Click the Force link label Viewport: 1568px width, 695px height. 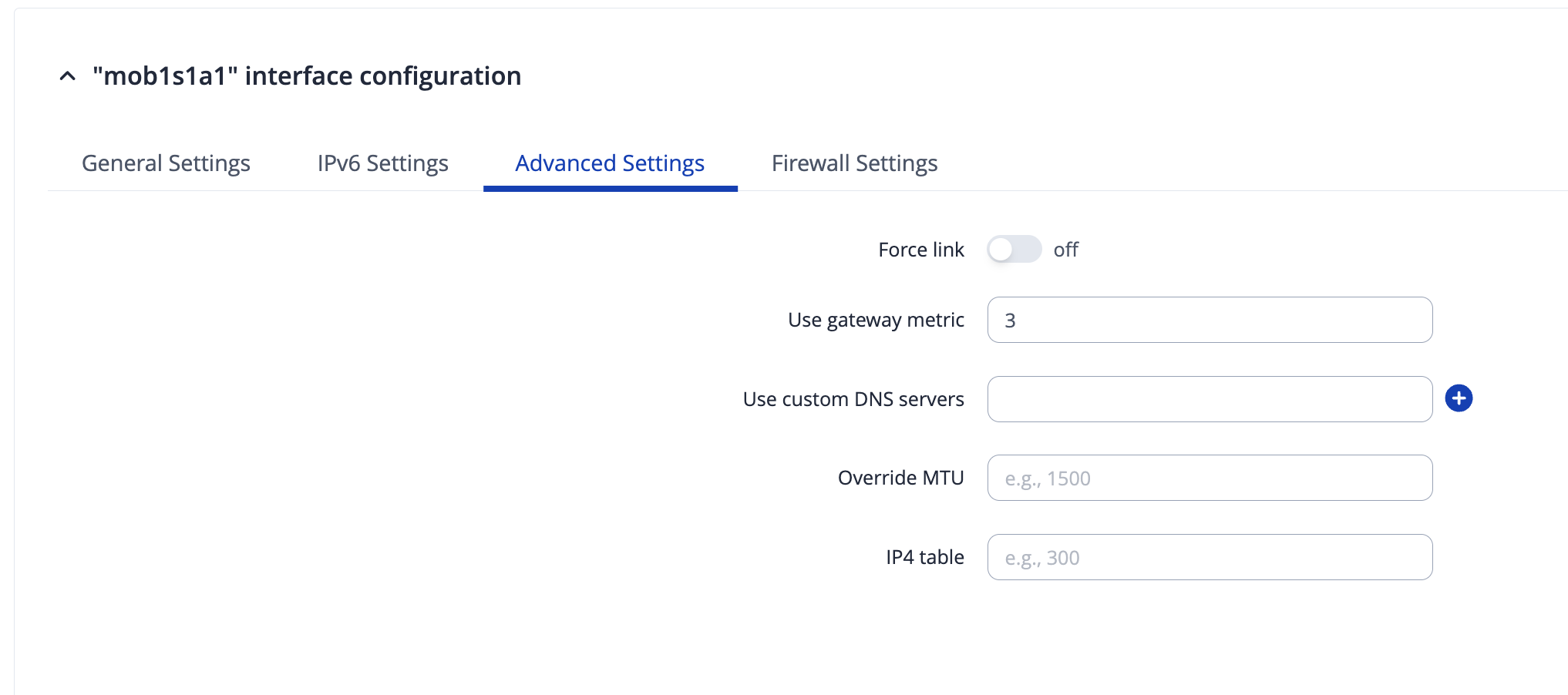point(920,250)
